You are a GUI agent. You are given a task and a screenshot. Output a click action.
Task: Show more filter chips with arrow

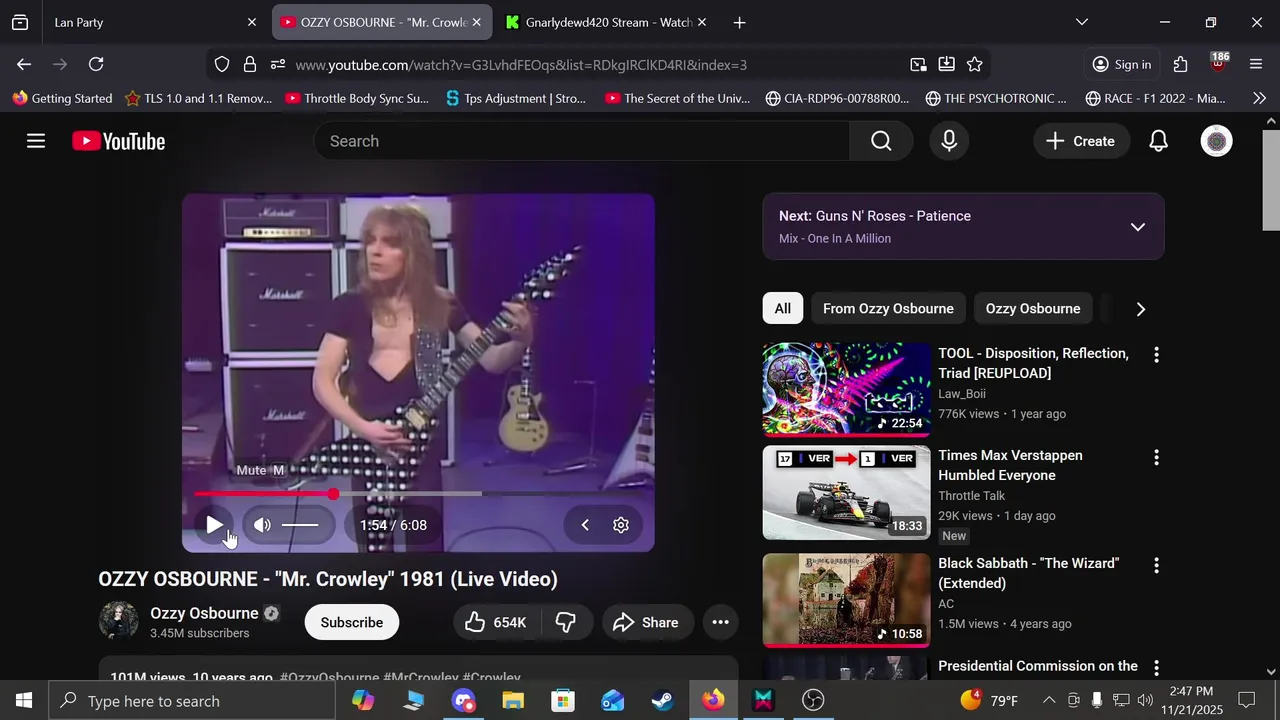[x=1140, y=309]
